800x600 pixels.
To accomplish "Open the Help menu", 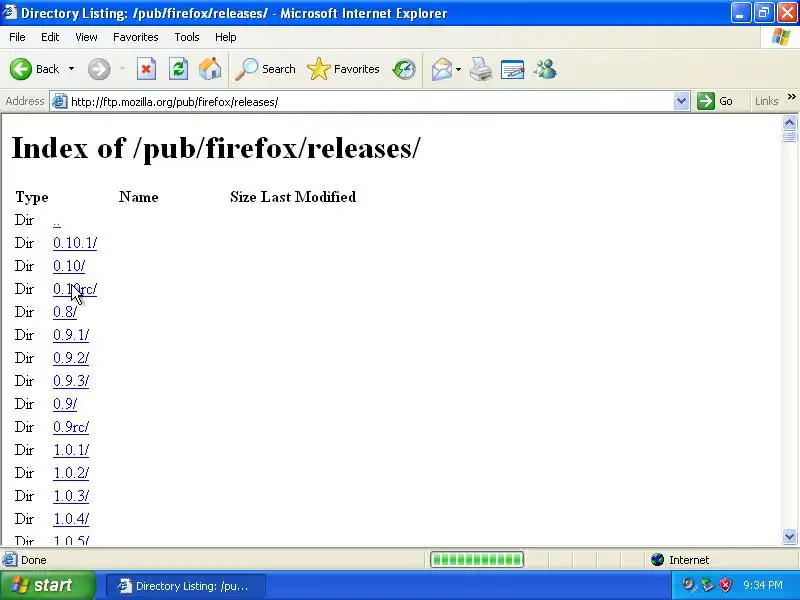I will (x=225, y=37).
